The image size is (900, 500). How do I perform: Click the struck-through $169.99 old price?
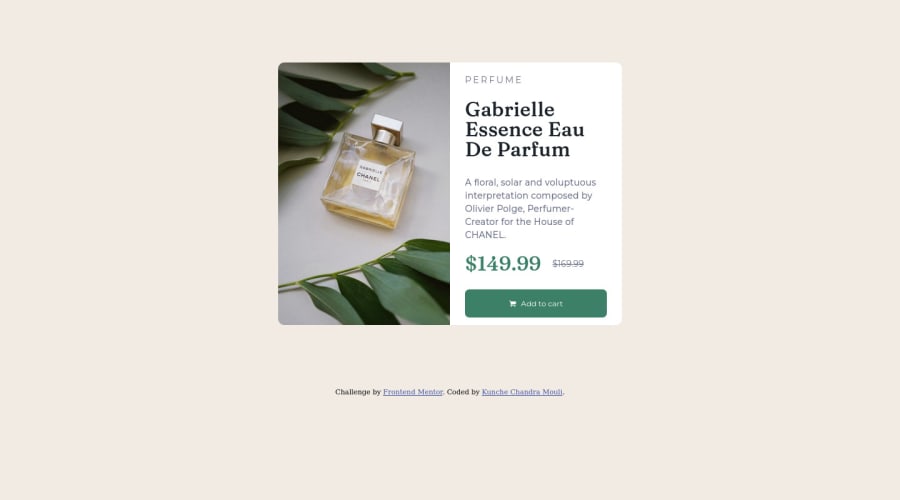(568, 263)
